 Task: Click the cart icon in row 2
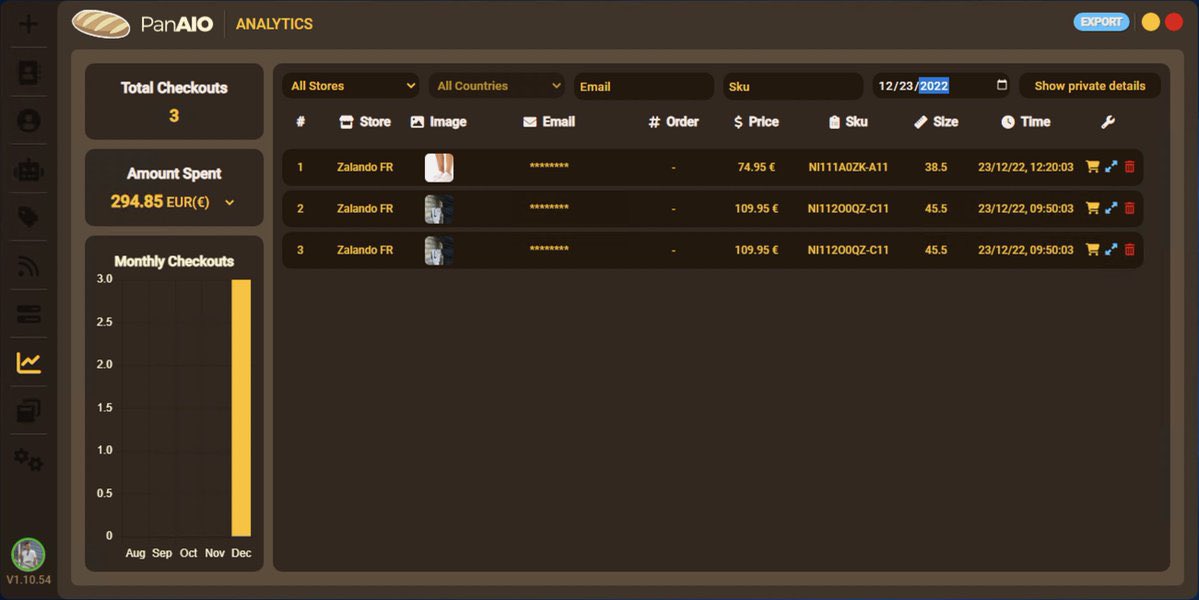pos(1092,208)
